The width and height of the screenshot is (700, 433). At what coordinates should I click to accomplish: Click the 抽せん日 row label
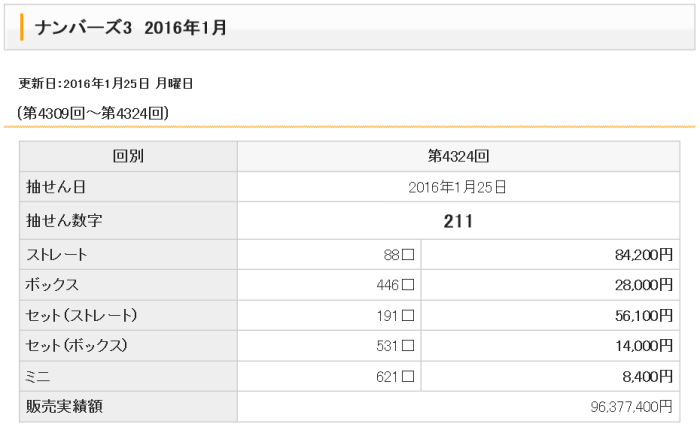click(x=50, y=187)
